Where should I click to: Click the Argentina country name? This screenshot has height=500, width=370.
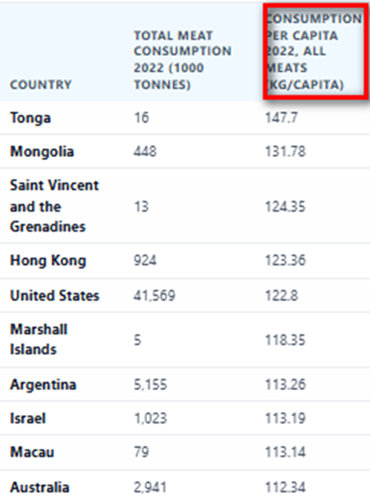(x=43, y=385)
